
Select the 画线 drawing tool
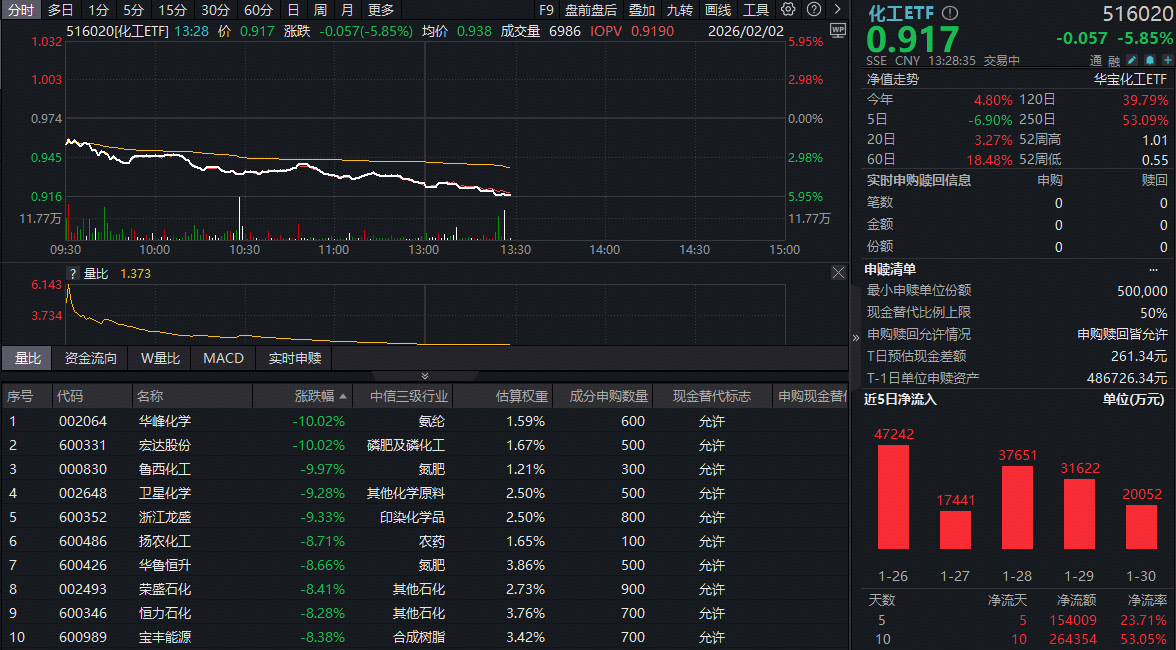coord(716,9)
